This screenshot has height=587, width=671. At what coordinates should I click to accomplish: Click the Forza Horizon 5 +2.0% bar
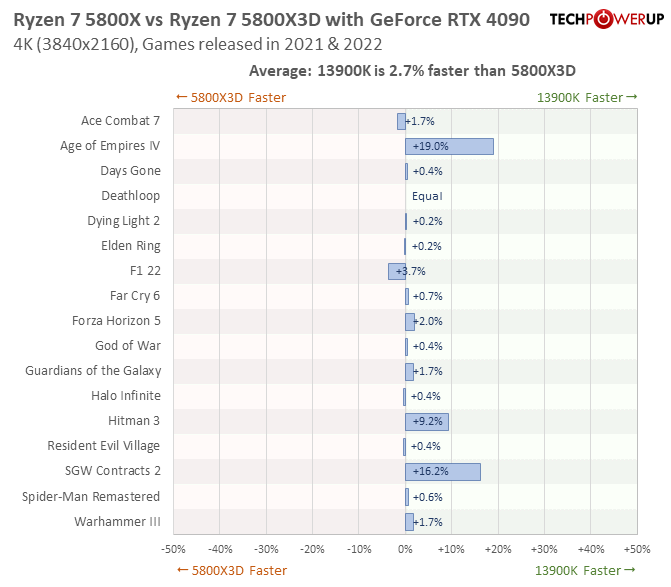[410, 322]
